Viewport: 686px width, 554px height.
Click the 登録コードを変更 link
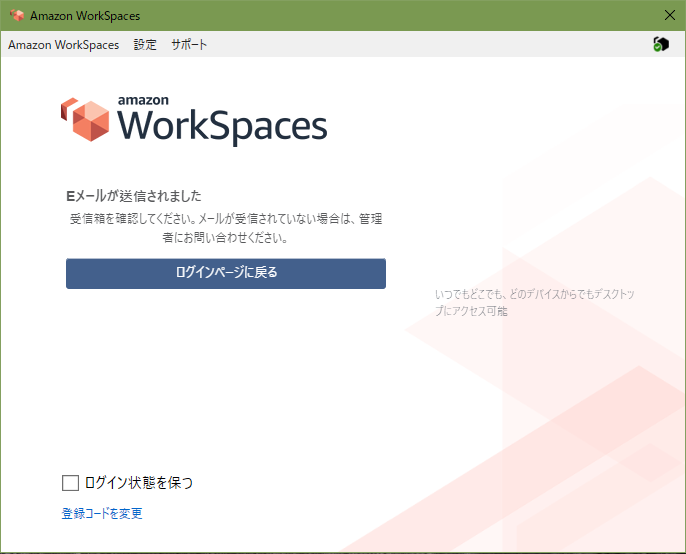102,513
